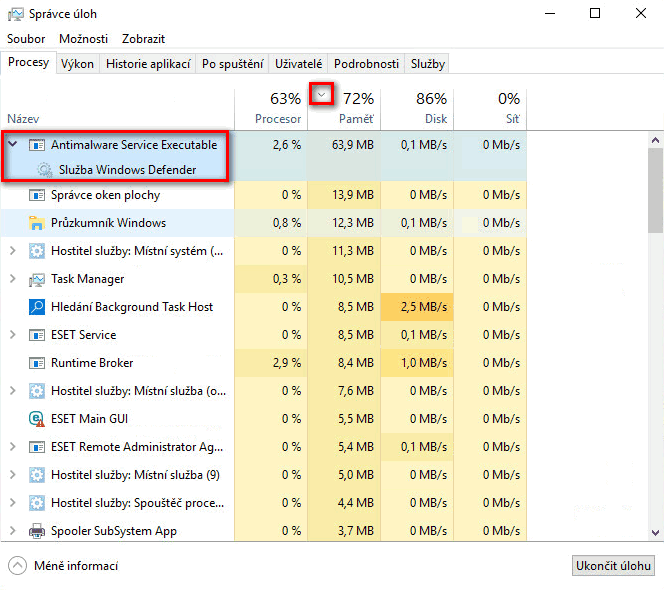Click the vertical scrollbar thumb
664x590 pixels.
click(x=656, y=191)
